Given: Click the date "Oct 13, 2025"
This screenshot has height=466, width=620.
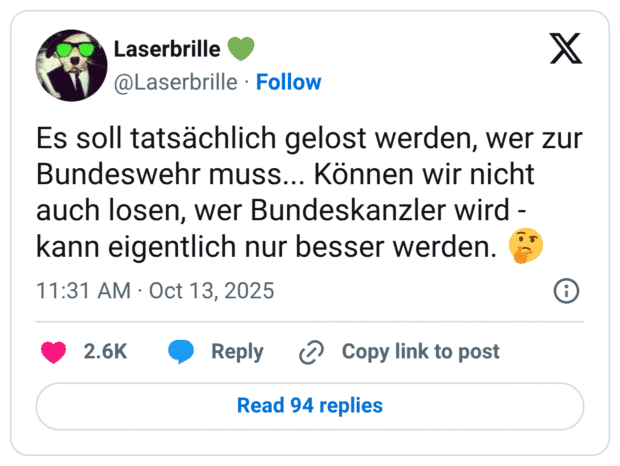Looking at the screenshot, I should [211, 291].
